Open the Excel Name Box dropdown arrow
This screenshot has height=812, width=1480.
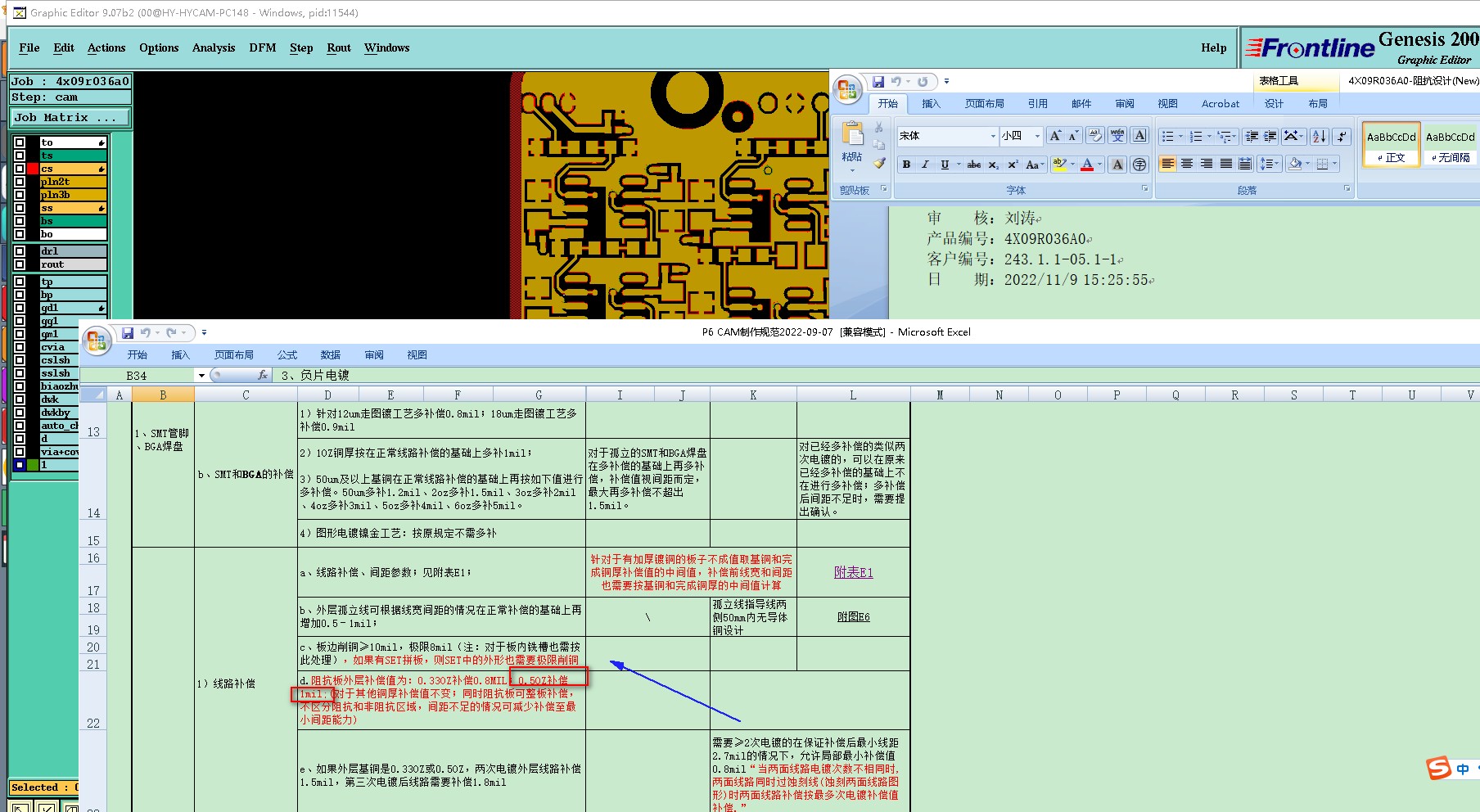click(201, 375)
